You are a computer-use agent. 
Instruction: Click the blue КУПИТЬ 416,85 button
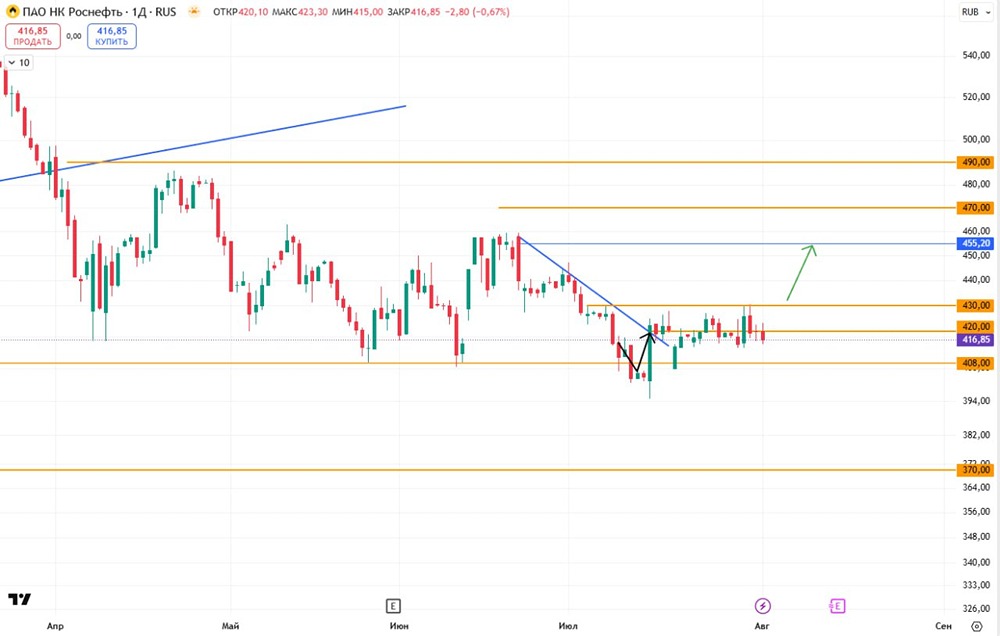point(112,36)
